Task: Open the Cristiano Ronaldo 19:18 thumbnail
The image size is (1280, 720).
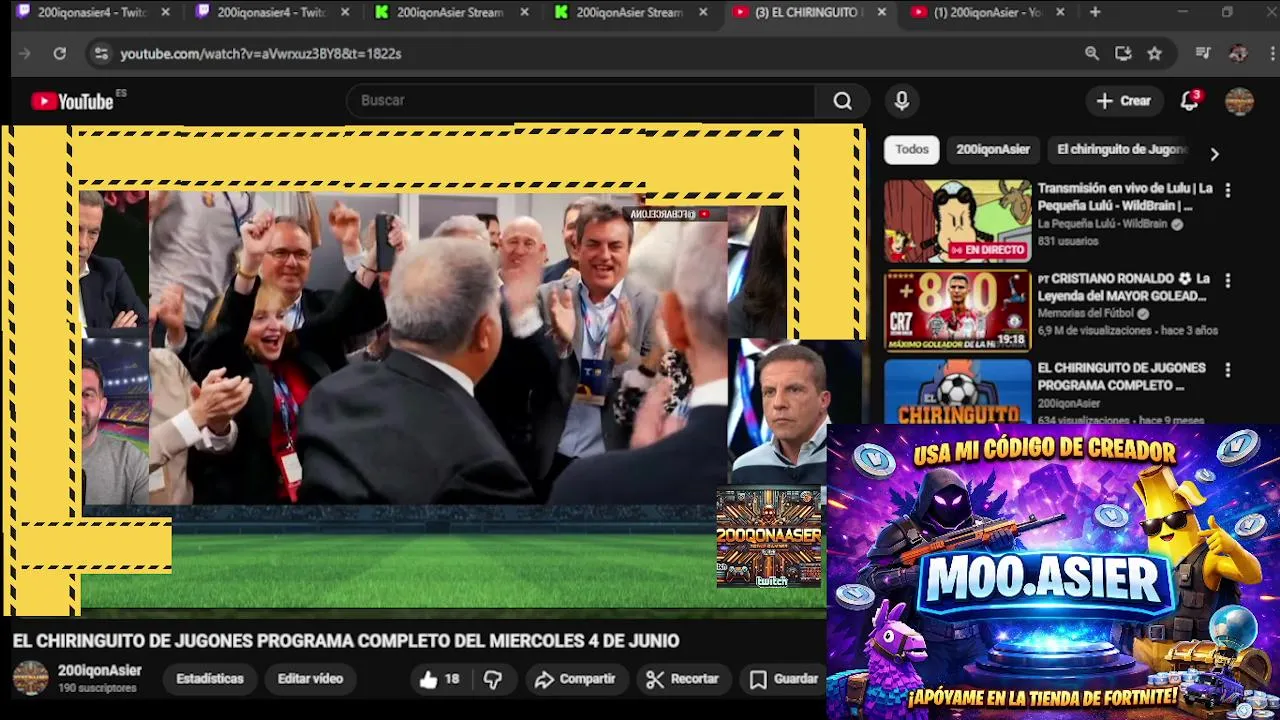Action: click(957, 312)
